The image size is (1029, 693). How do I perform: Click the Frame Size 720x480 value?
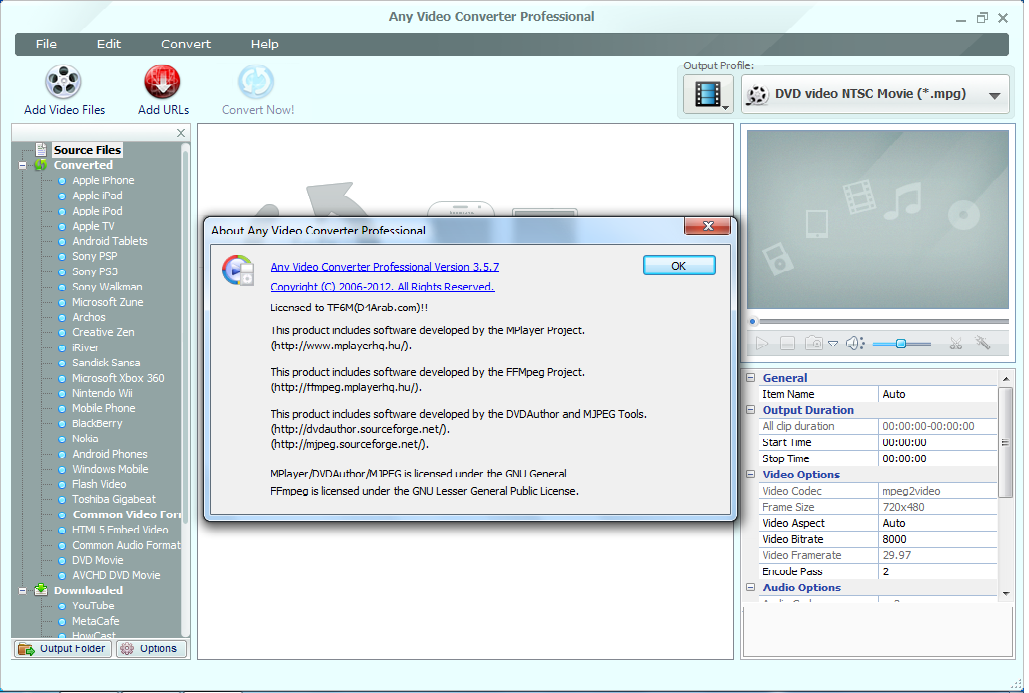click(x=938, y=507)
